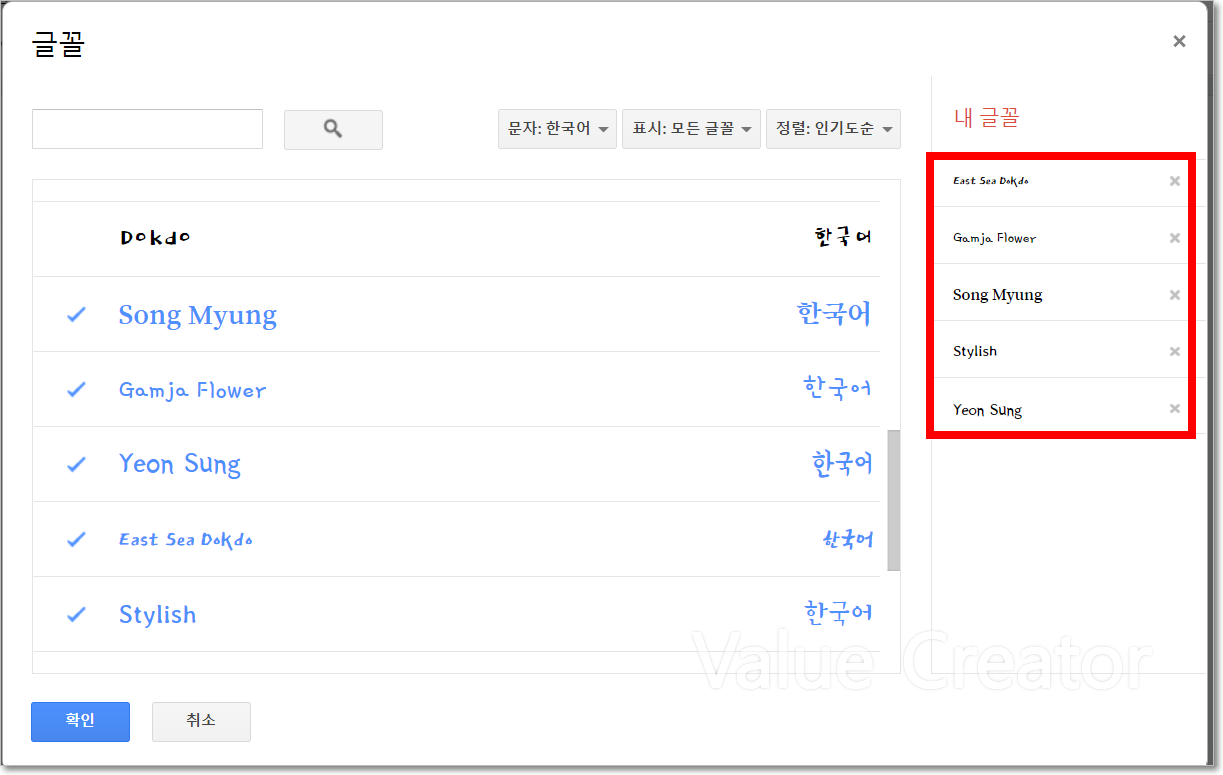The image size is (1223, 775).
Task: Click 한국어 sample in Stylish row
Action: (838, 612)
